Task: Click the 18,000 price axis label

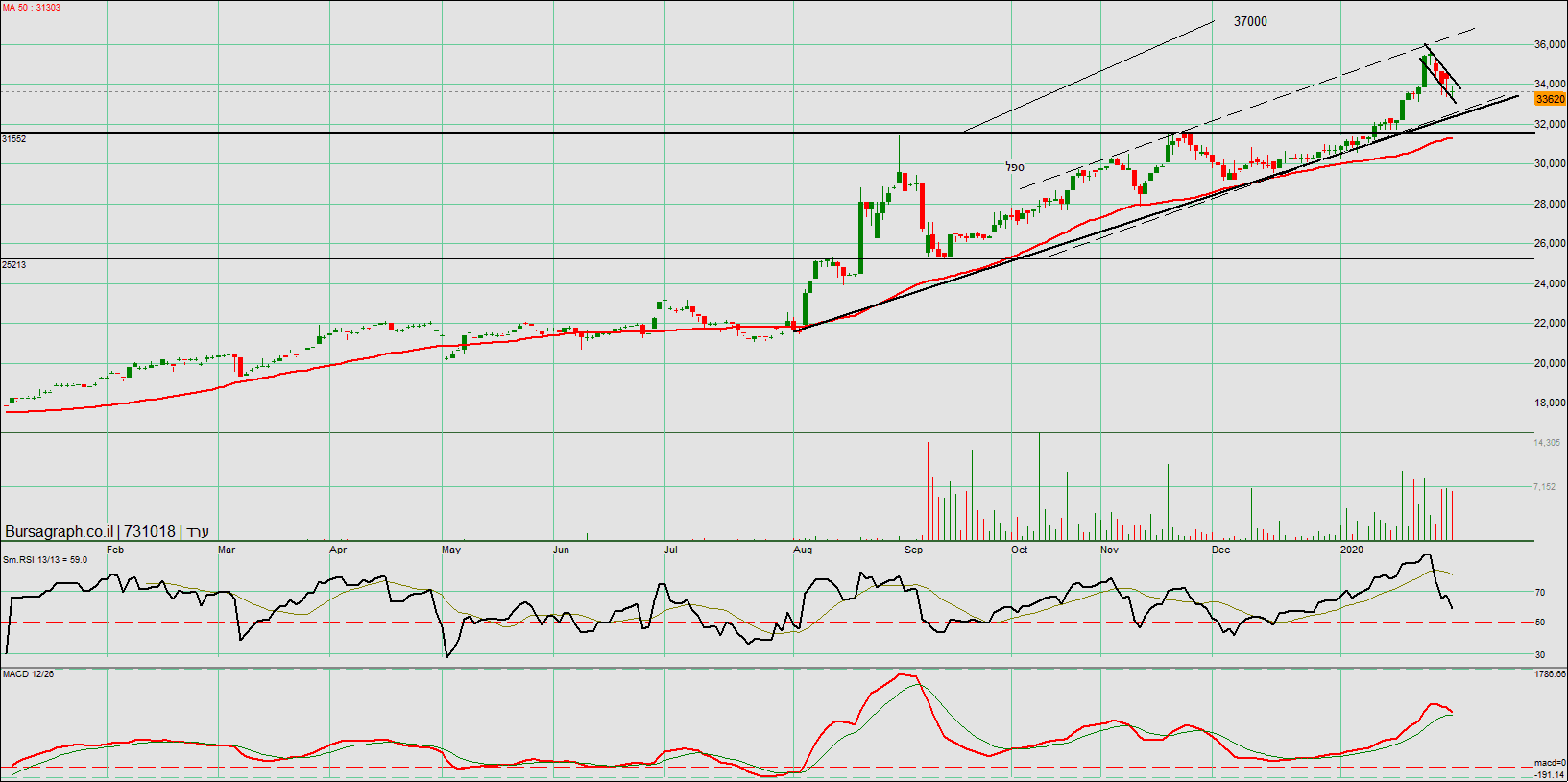Action: 1550,403
